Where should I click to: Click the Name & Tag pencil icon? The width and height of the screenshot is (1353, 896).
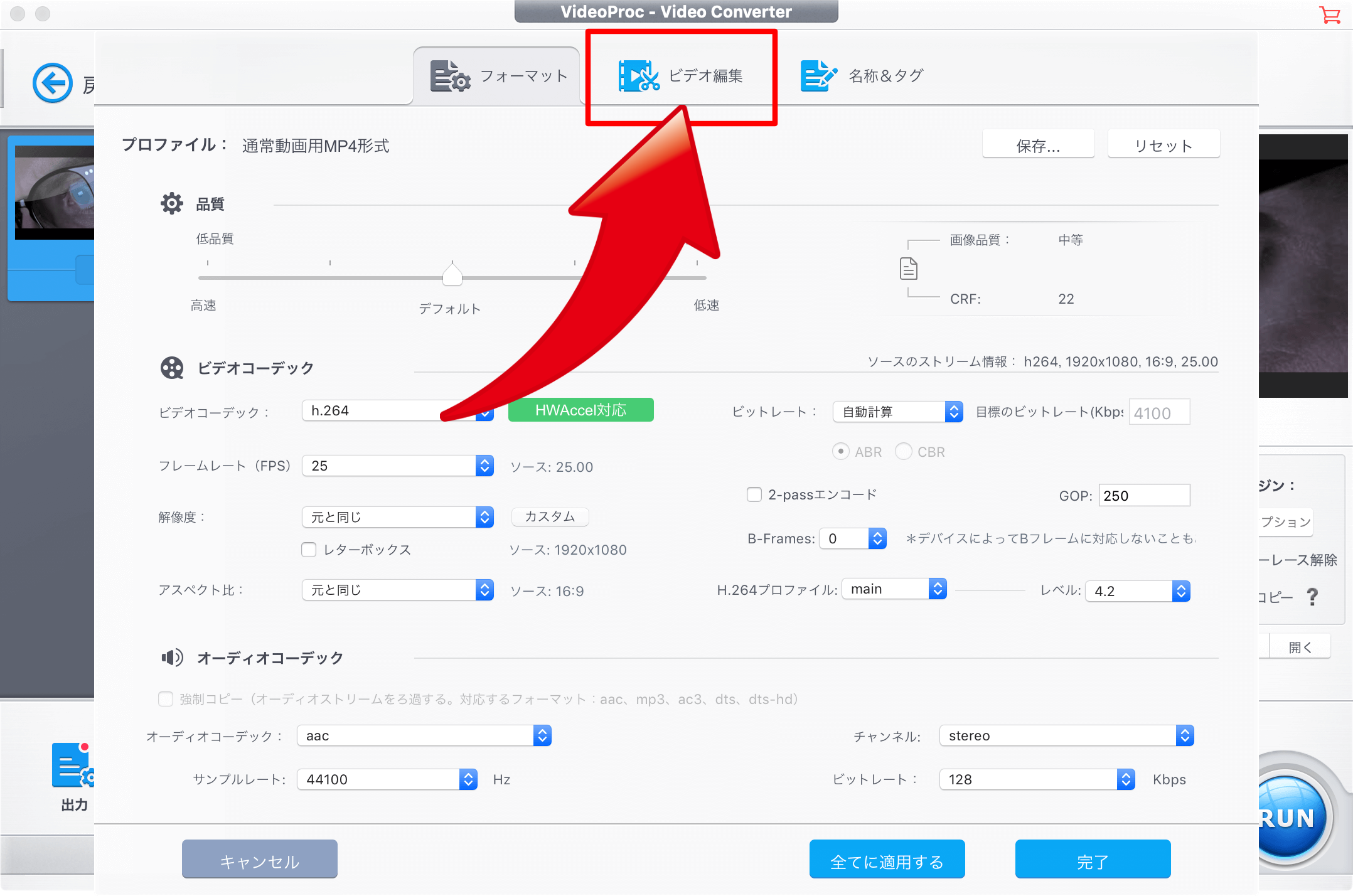pos(818,76)
